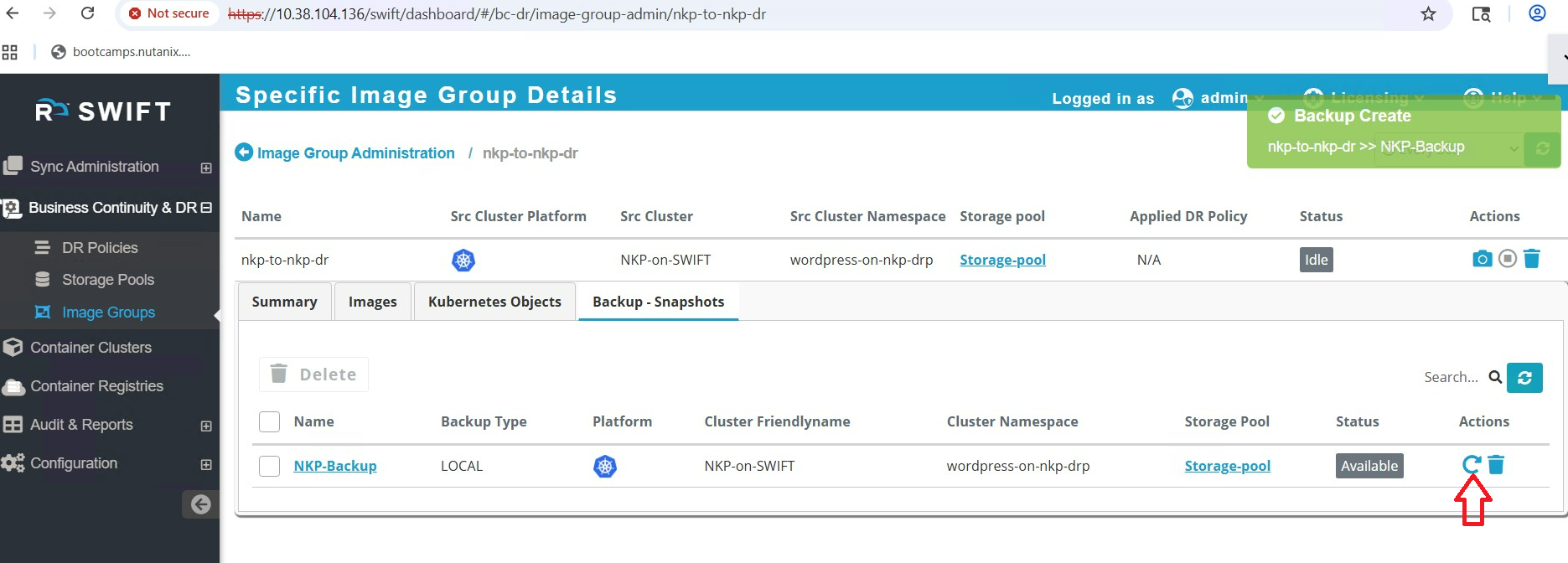Switch to Kubernetes Objects tab
The image size is (1568, 563).
[494, 302]
